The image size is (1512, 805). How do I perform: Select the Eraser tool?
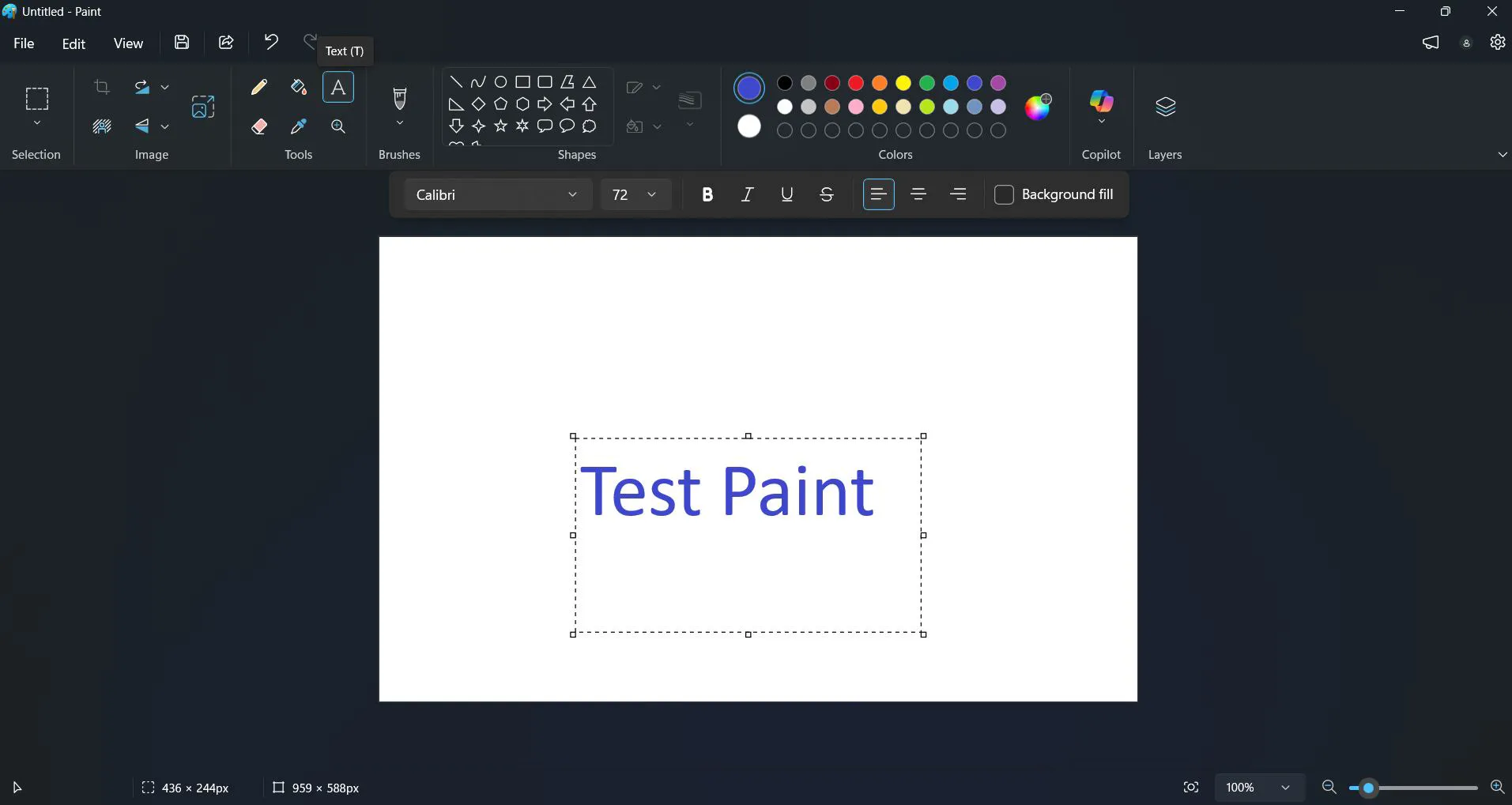[258, 126]
